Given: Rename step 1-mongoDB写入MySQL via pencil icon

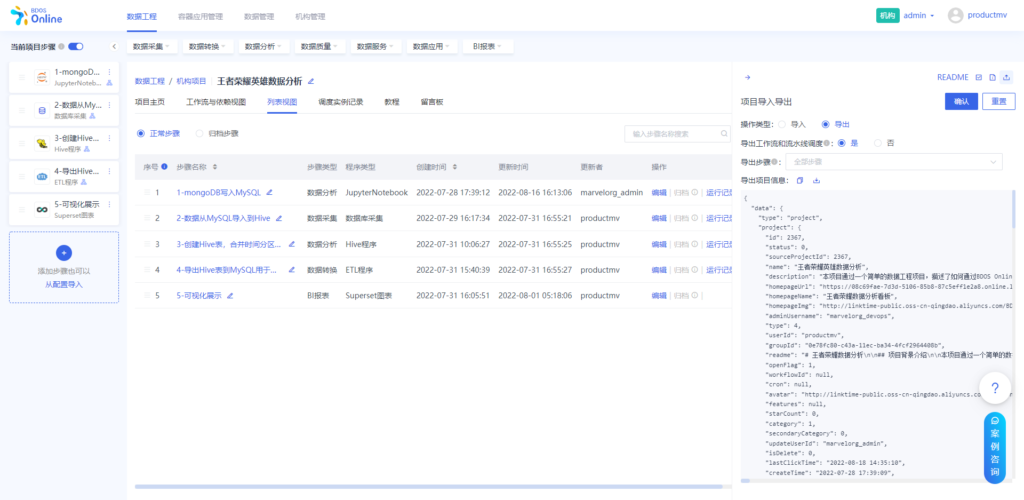Looking at the screenshot, I should coord(269,193).
